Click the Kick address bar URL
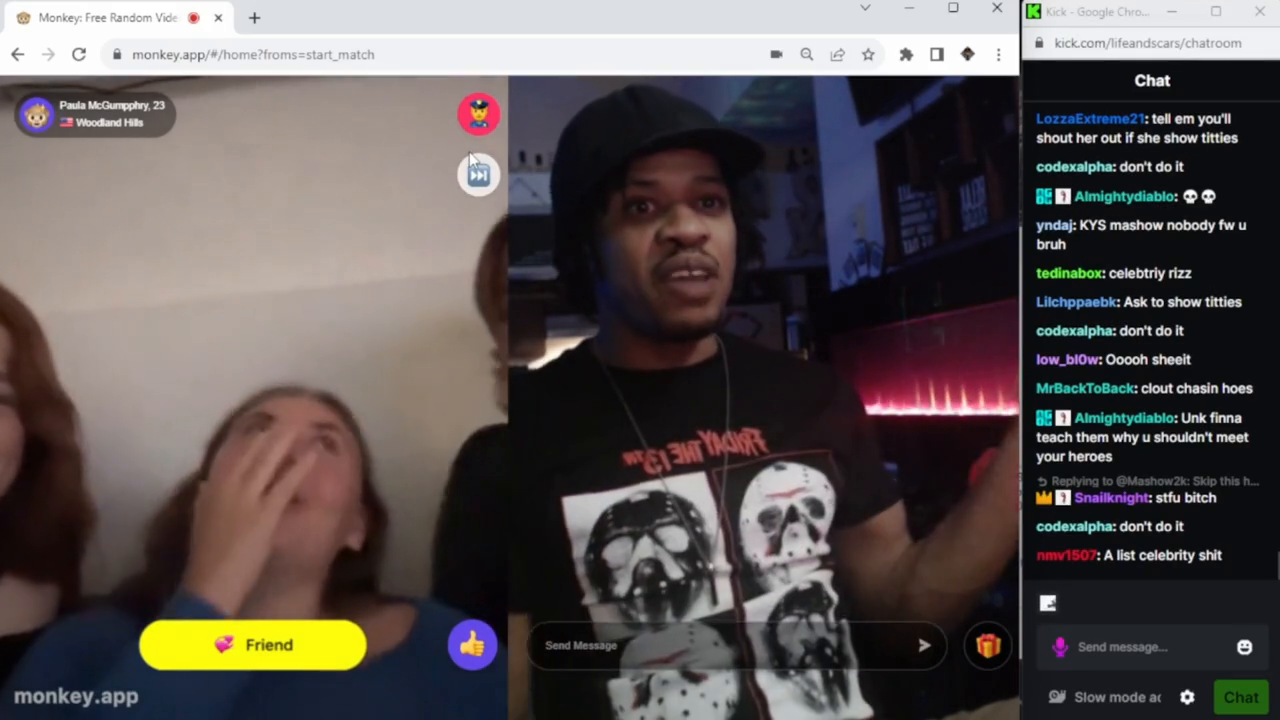Screen dimensions: 1280x720 1148,43
